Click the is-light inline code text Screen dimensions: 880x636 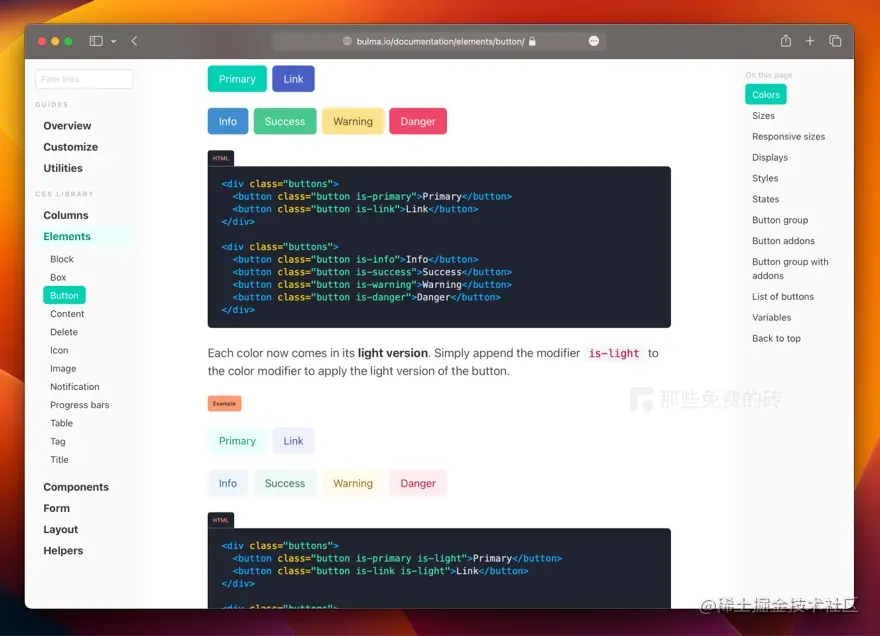tap(613, 354)
